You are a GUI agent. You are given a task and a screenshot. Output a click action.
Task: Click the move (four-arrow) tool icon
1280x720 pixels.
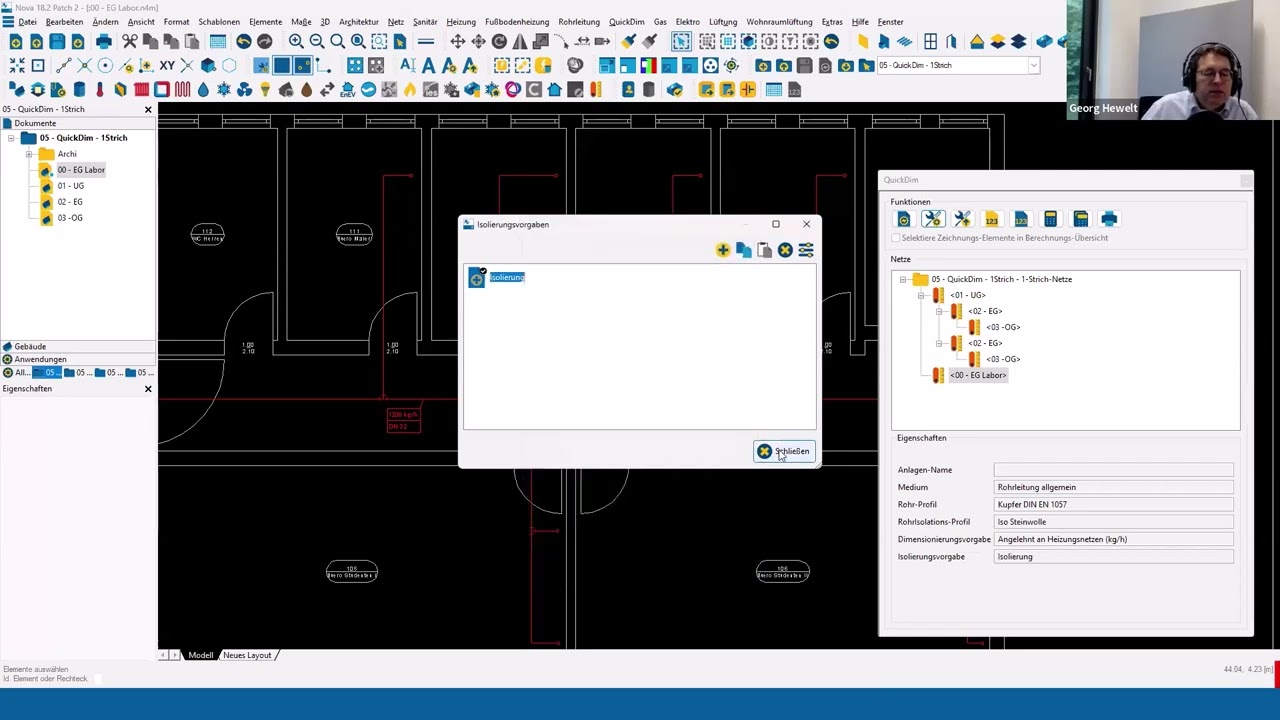coord(457,42)
